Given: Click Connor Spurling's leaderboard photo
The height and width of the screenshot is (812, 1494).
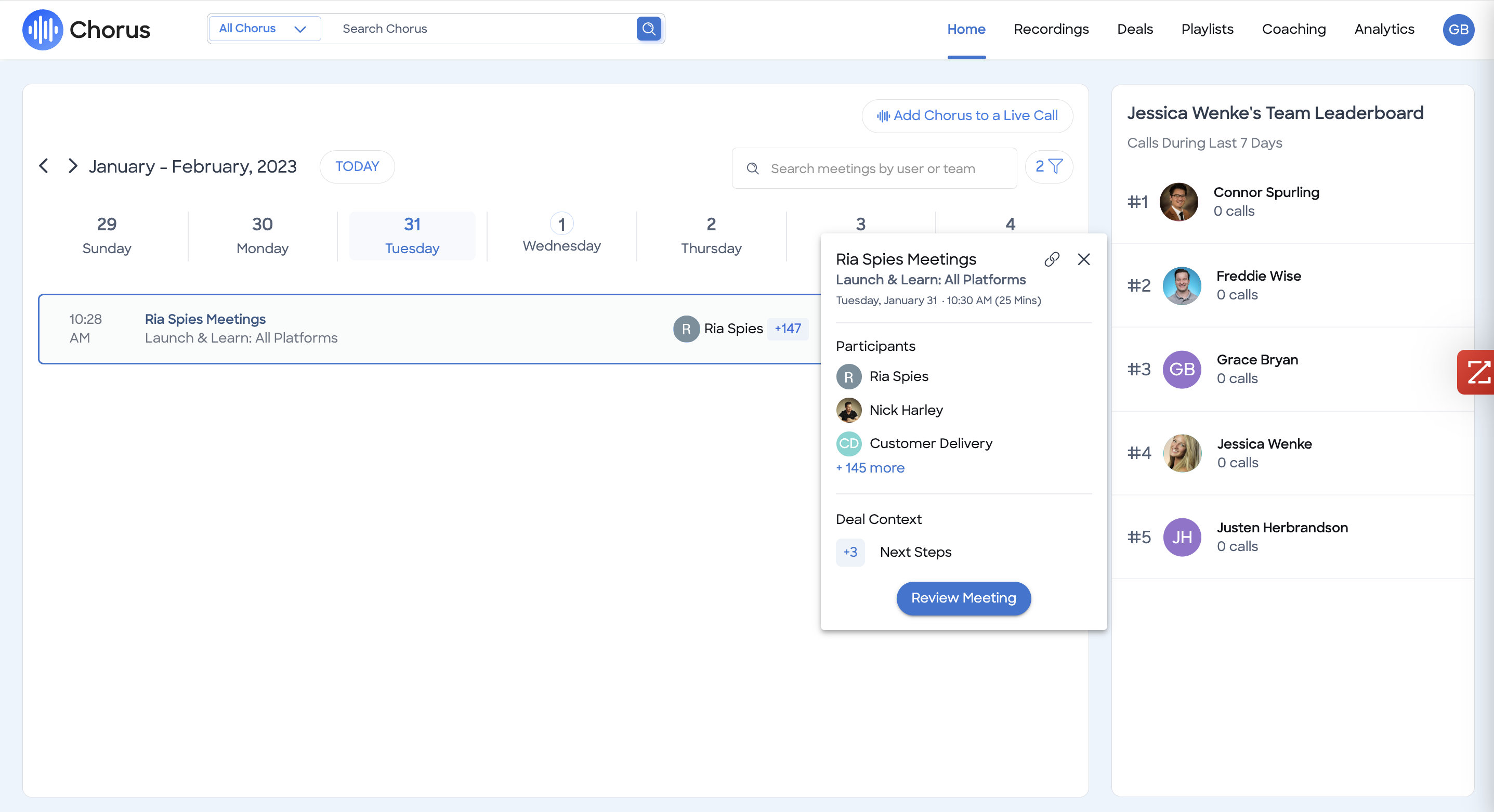Looking at the screenshot, I should pyautogui.click(x=1178, y=201).
